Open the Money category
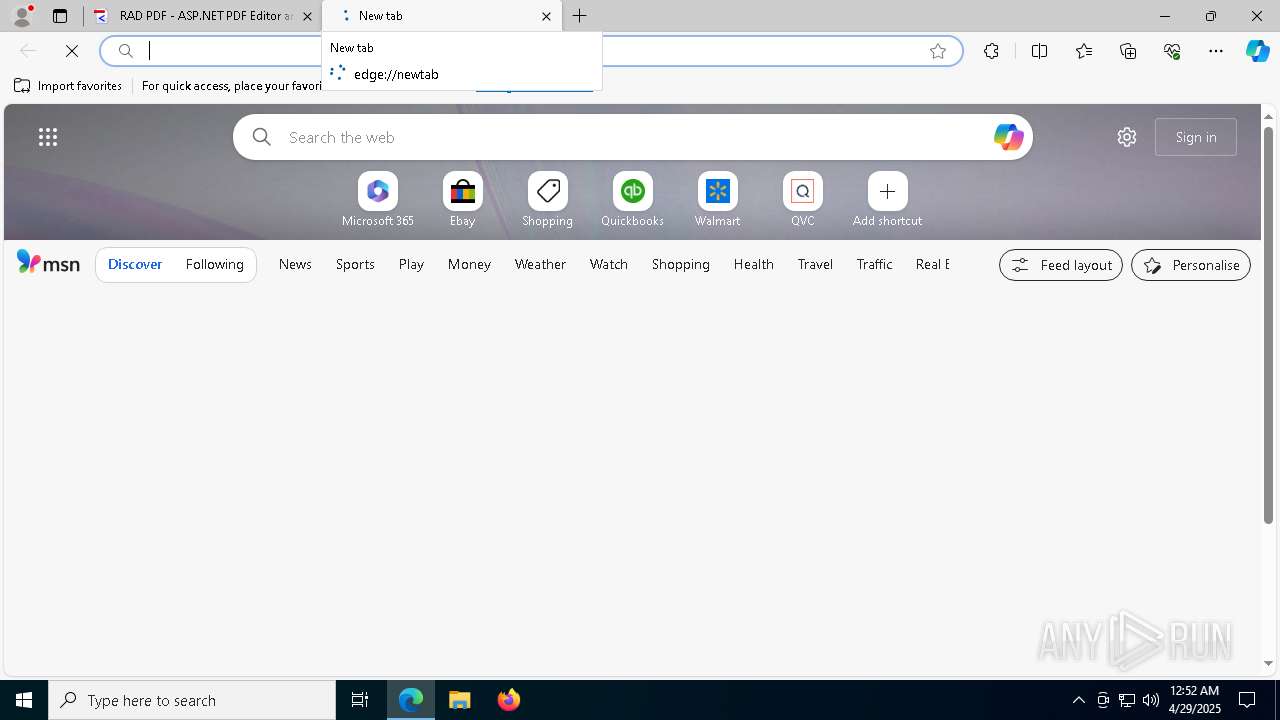 point(469,264)
